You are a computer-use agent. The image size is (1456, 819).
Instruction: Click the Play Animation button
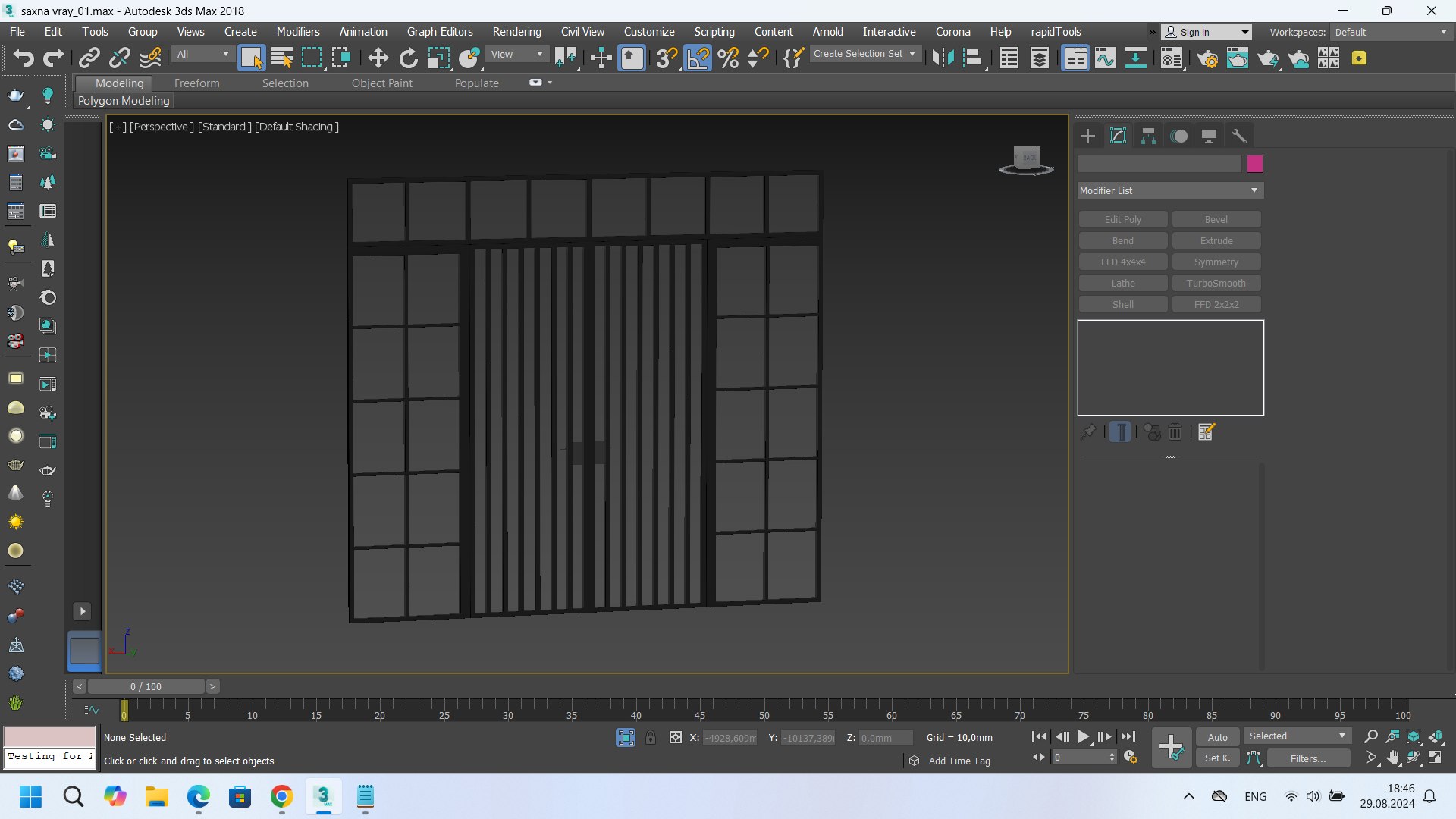[x=1083, y=736]
